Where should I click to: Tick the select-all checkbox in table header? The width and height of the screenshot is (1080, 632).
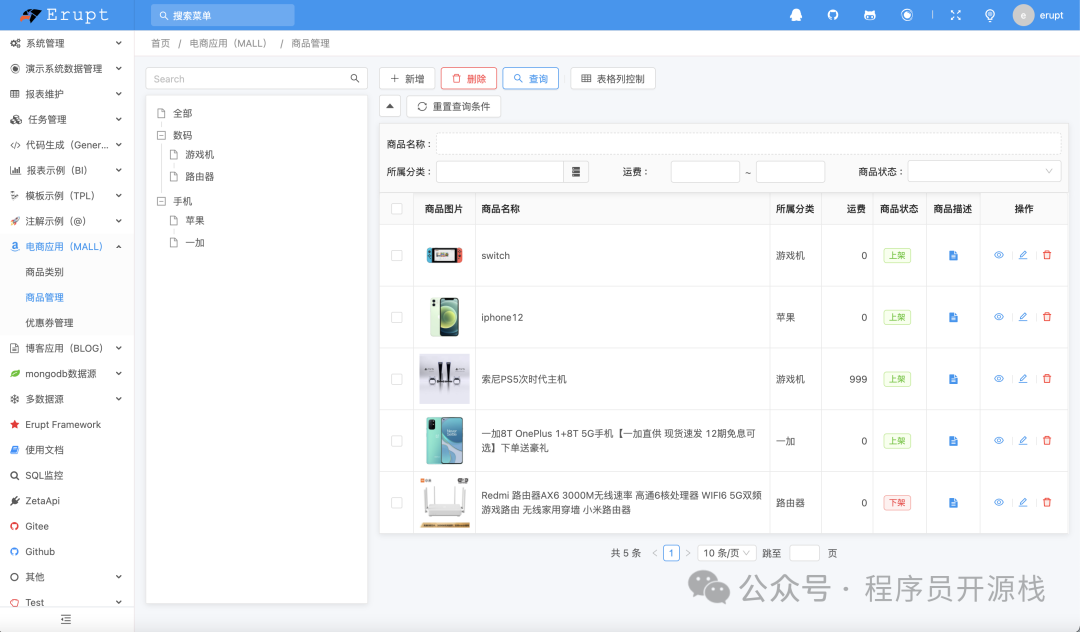point(397,209)
